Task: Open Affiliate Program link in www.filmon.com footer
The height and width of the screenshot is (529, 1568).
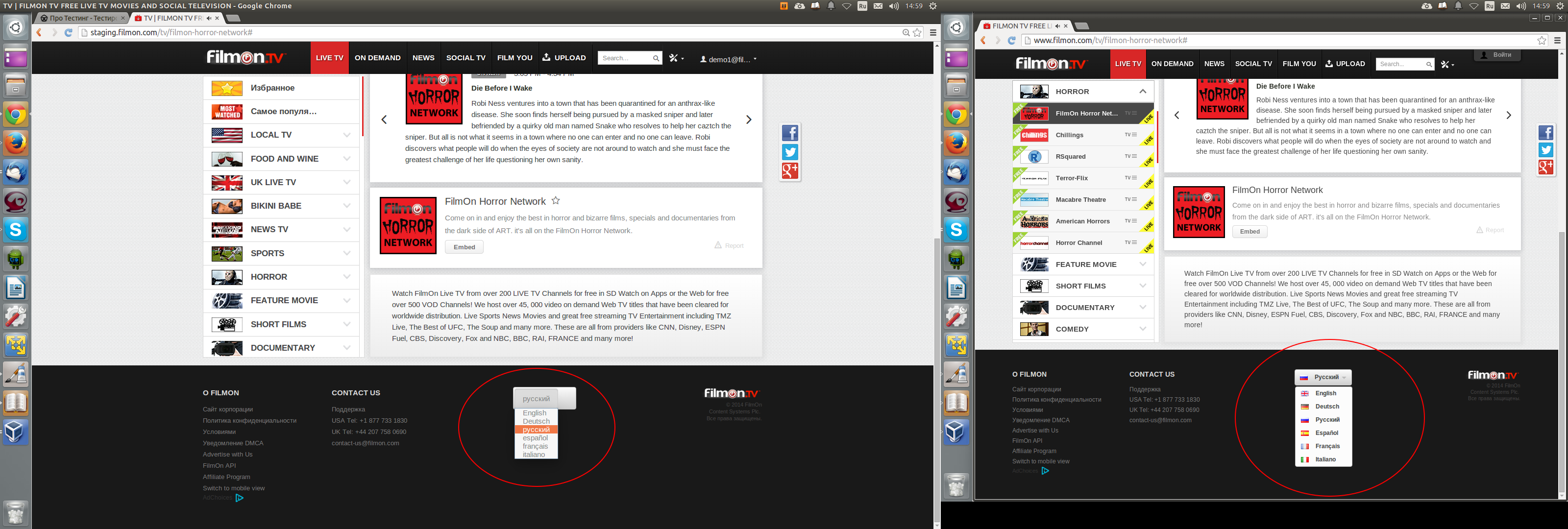Action: pos(1034,451)
